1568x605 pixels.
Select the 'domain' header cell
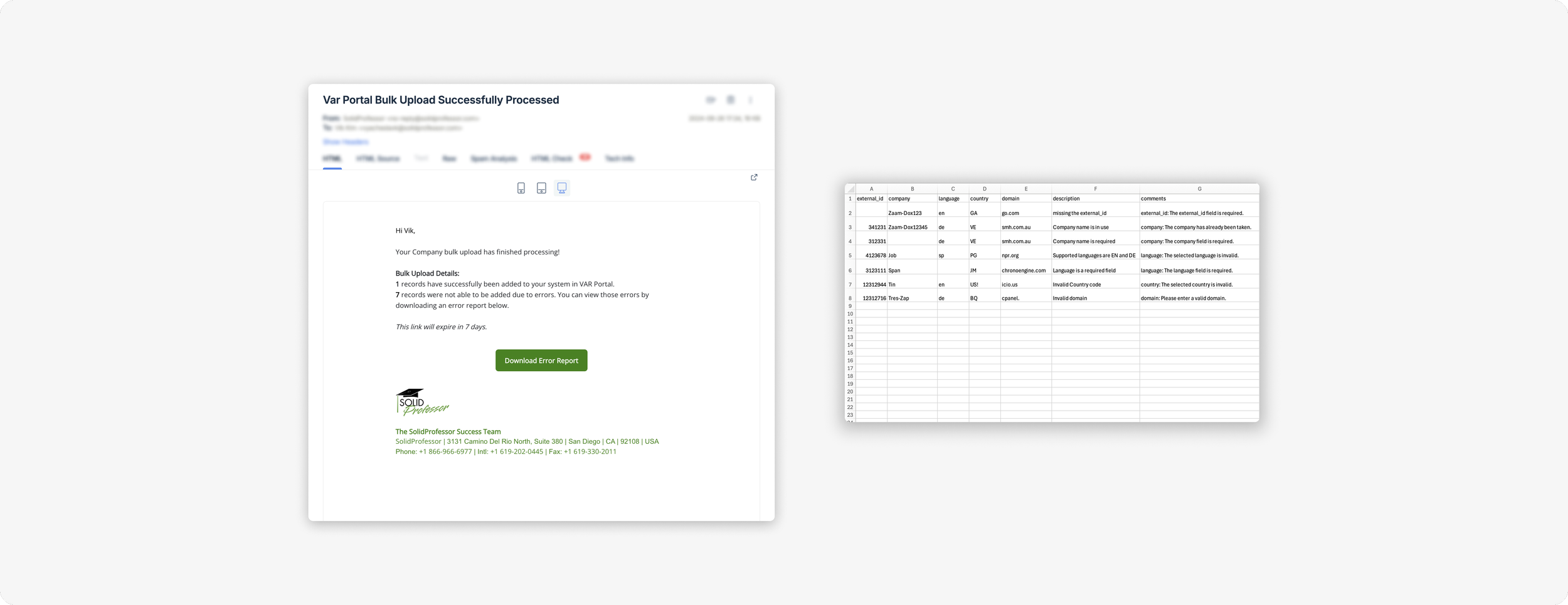tap(1026, 199)
